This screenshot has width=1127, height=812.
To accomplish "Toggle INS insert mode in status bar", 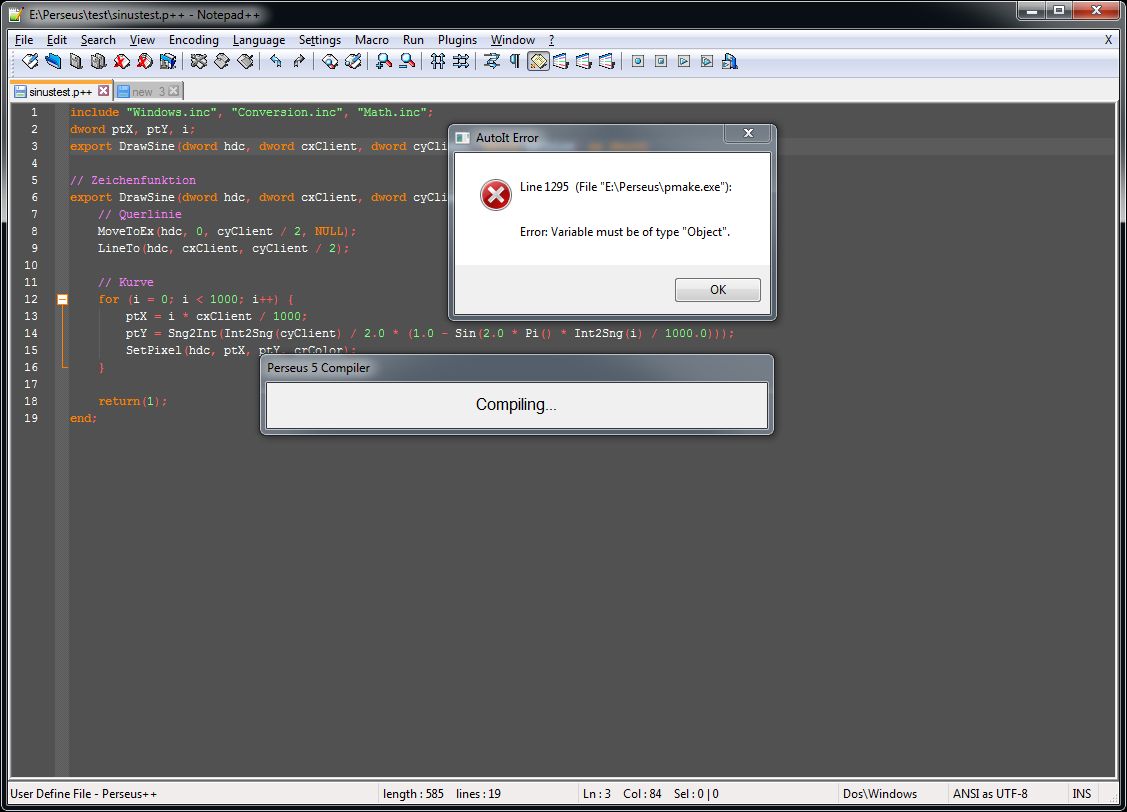I will tap(1082, 794).
